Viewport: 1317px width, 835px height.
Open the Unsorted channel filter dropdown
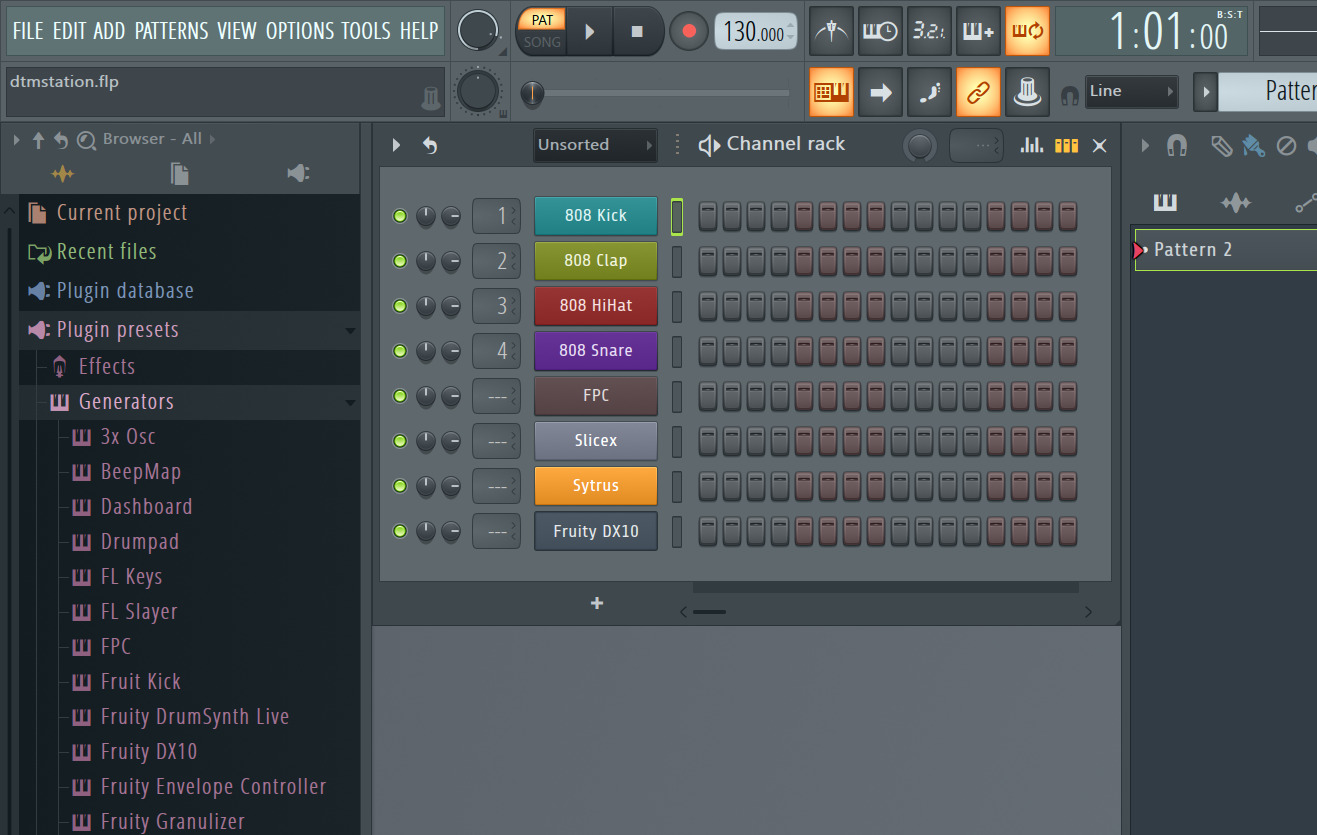595,145
